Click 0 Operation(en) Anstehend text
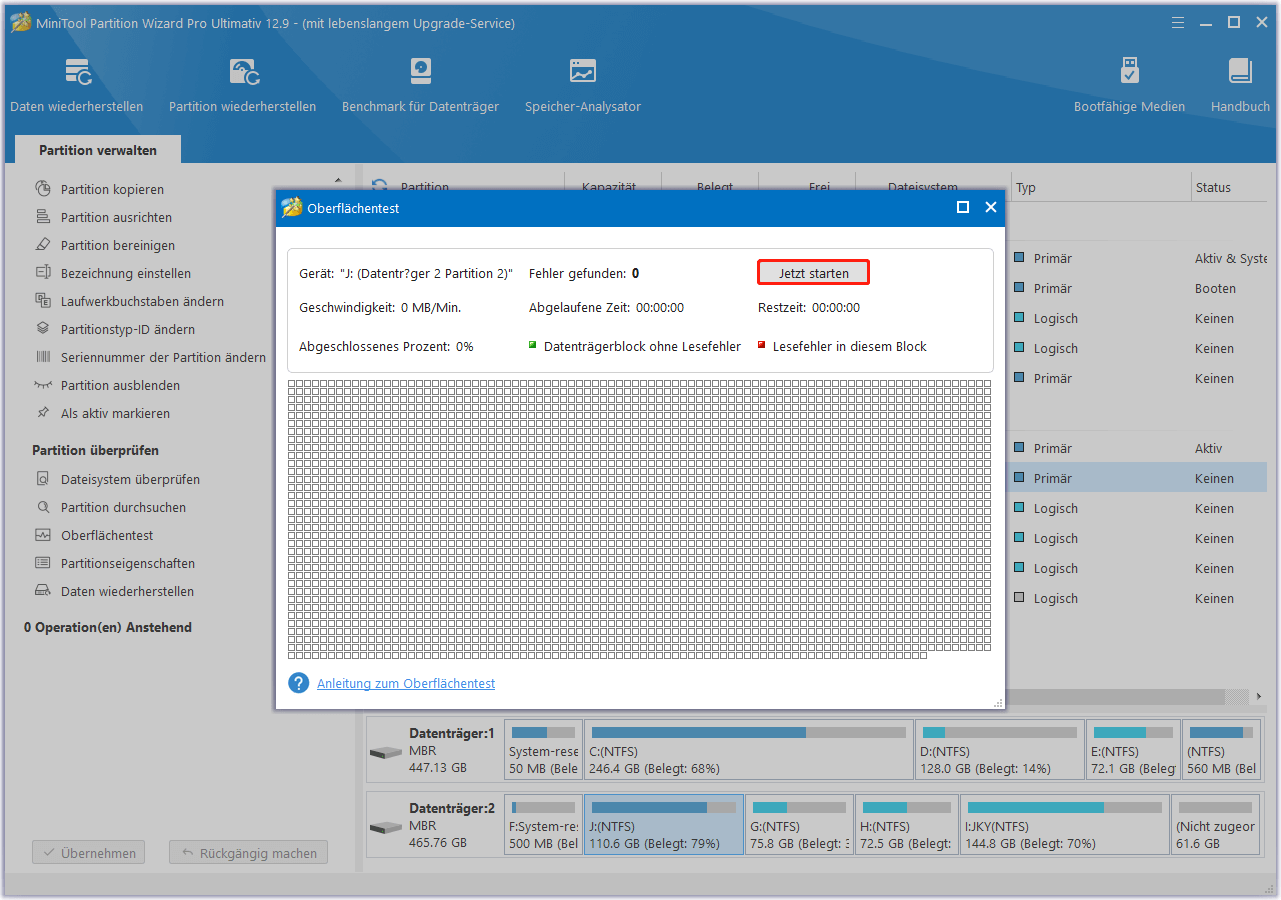1281x900 pixels. tap(108, 627)
